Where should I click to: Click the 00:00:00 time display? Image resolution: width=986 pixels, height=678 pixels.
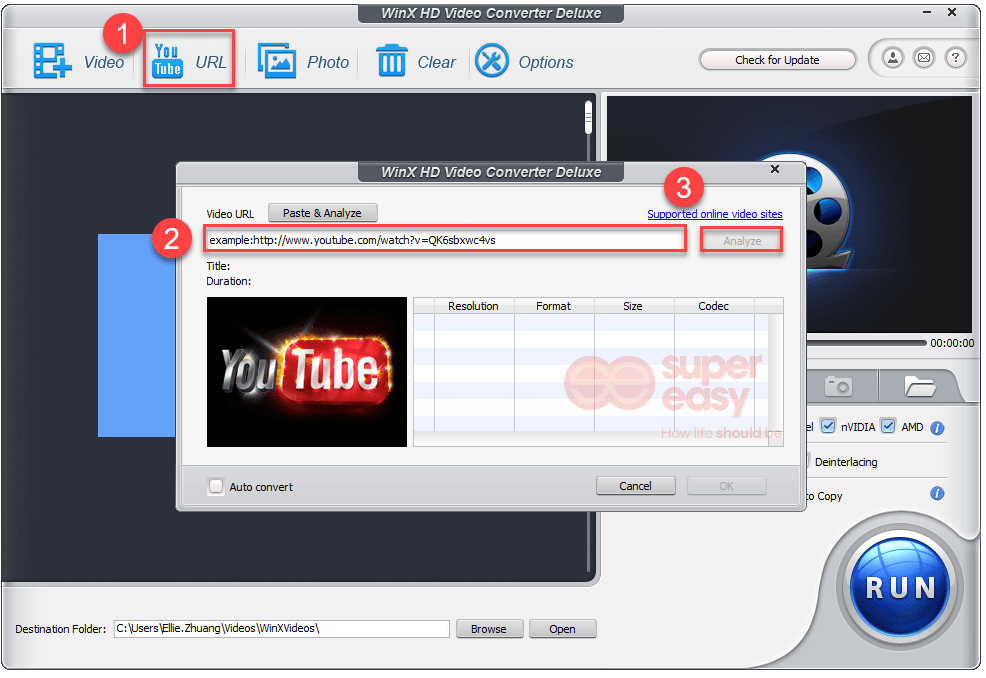tap(952, 343)
